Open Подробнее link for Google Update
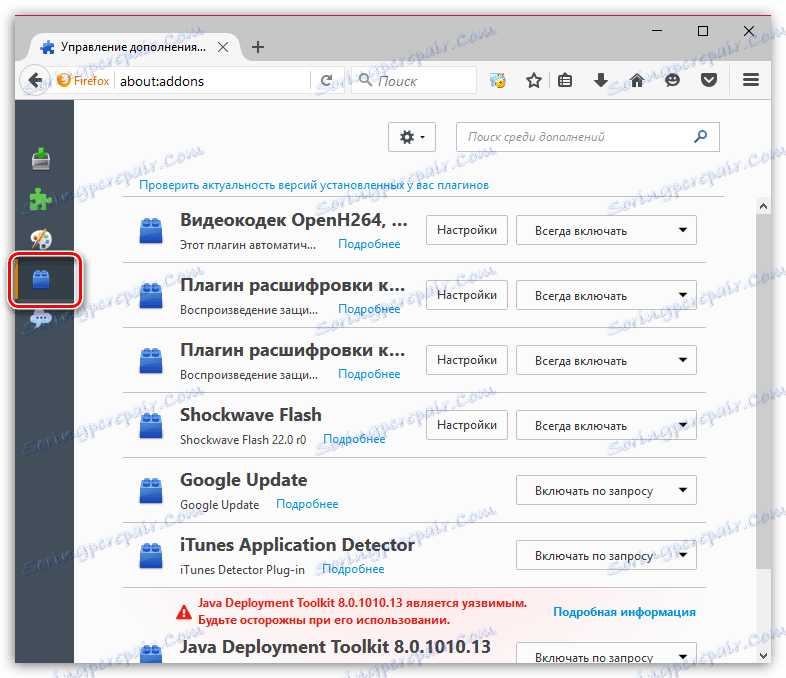The width and height of the screenshot is (786, 678). [x=307, y=504]
